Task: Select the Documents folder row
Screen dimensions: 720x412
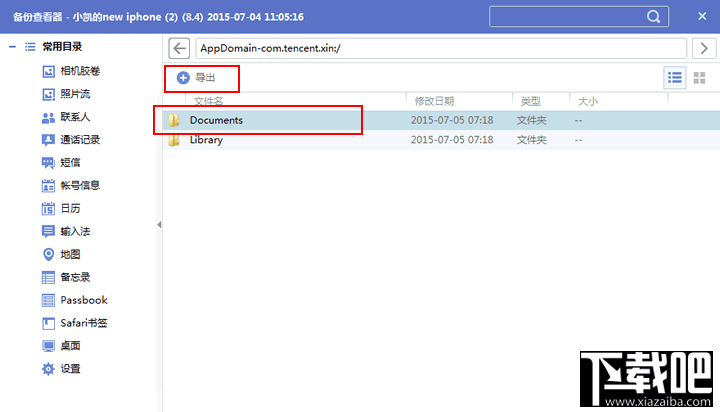Action: pyautogui.click(x=441, y=120)
